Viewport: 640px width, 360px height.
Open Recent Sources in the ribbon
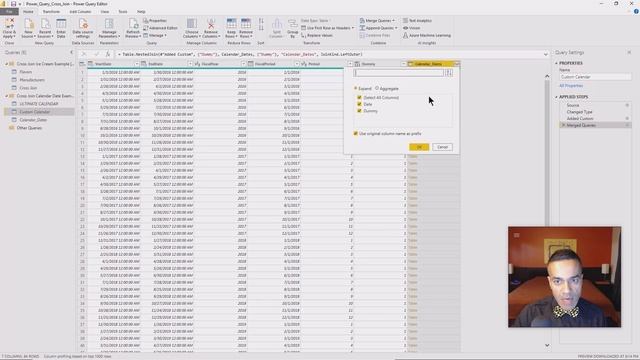pyautogui.click(x=45, y=28)
